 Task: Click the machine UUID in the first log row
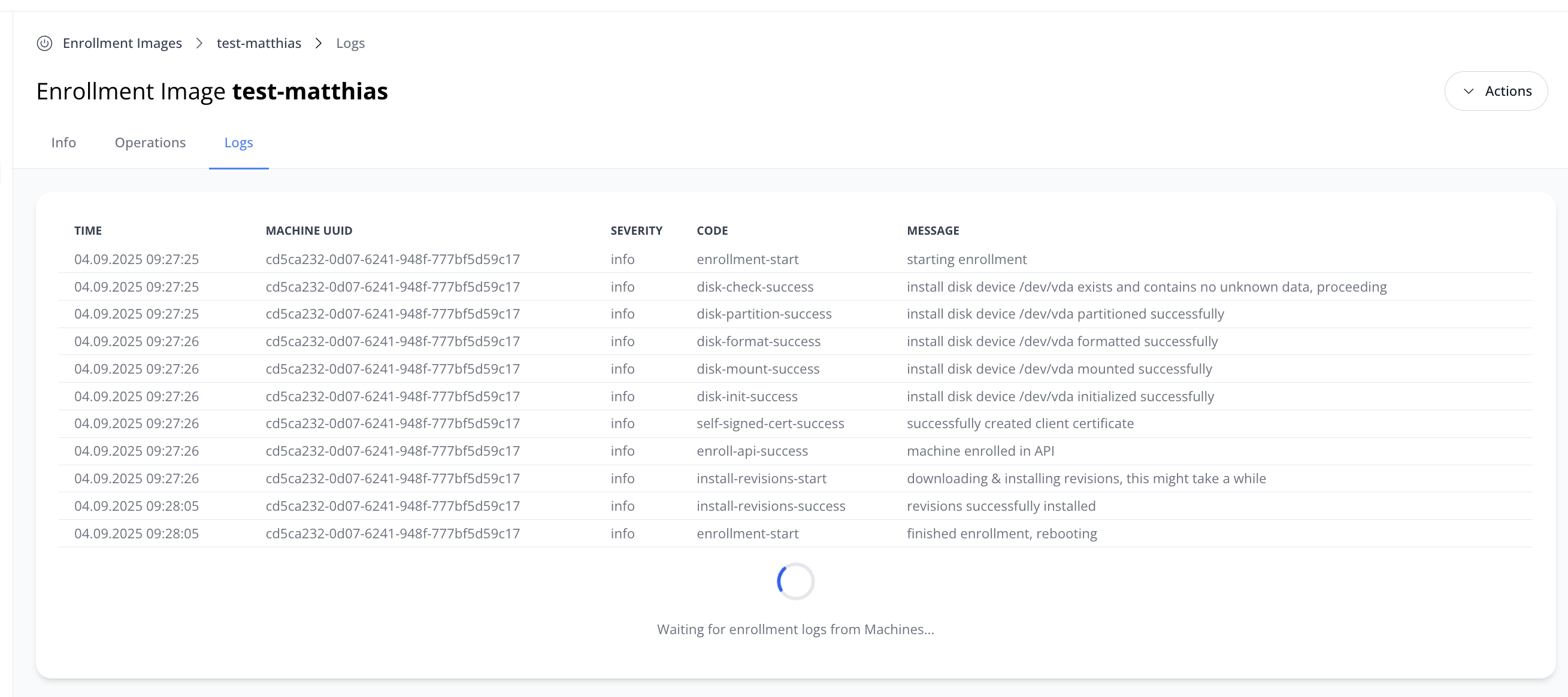tap(393, 259)
